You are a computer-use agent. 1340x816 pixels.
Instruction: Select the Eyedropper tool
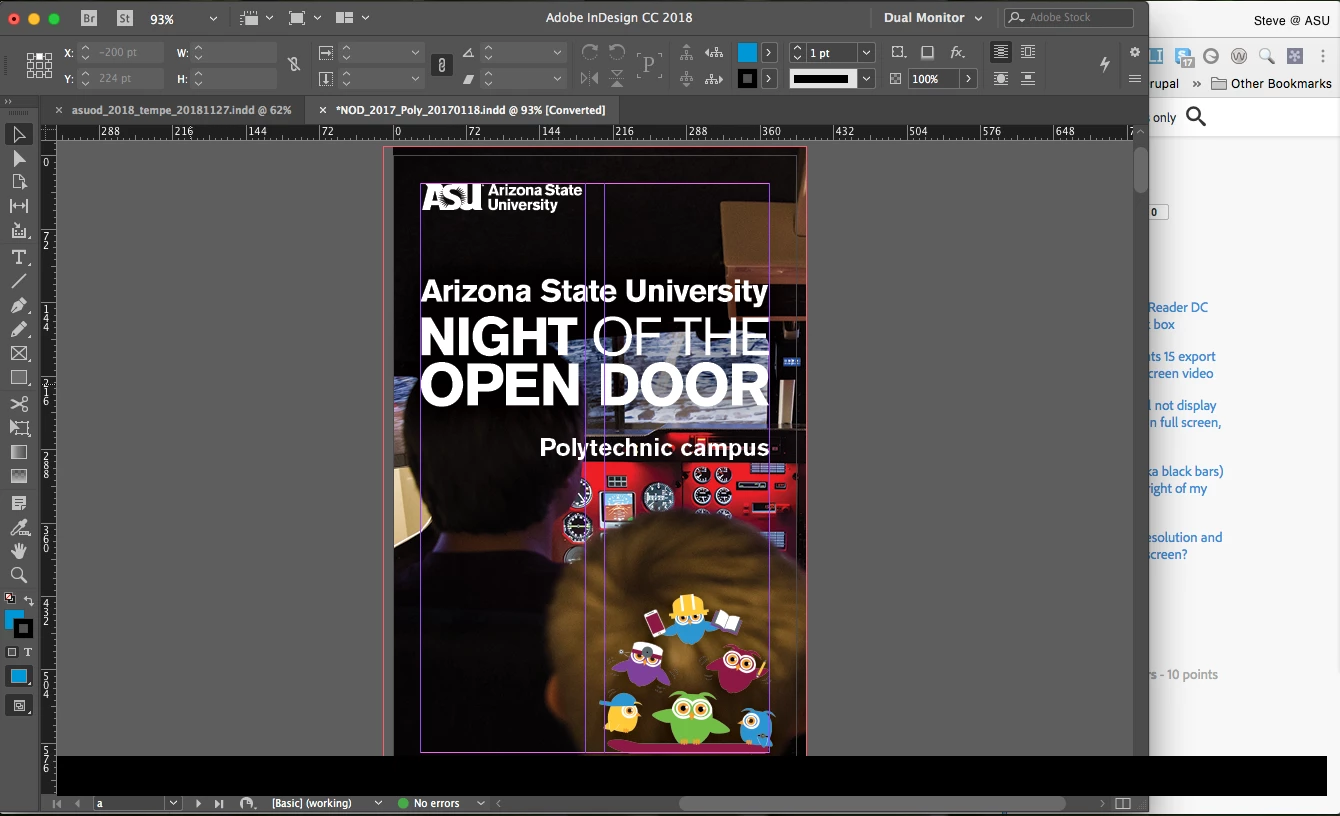(19, 527)
